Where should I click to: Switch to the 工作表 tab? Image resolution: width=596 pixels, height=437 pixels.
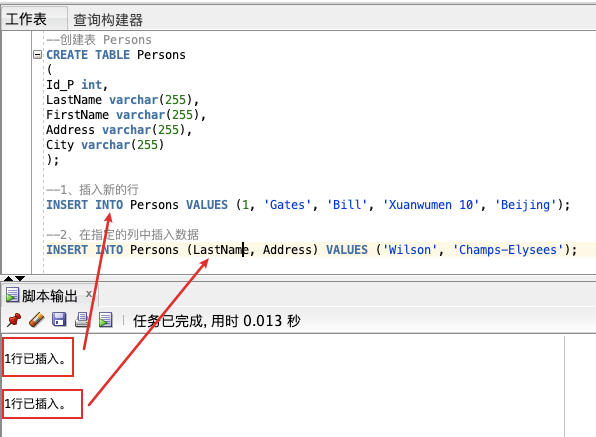26,19
